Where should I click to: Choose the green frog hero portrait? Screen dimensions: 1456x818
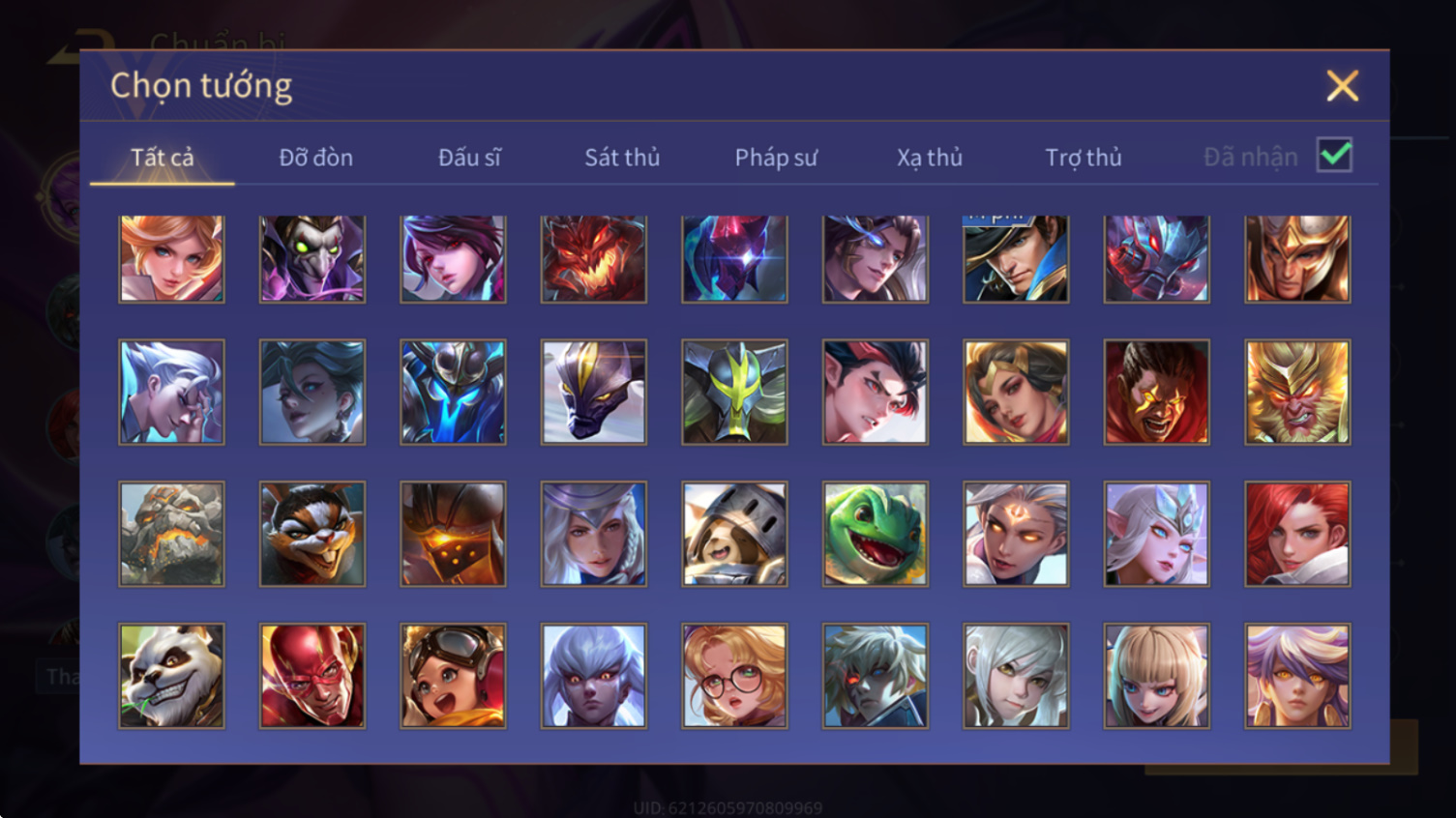pyautogui.click(x=876, y=534)
